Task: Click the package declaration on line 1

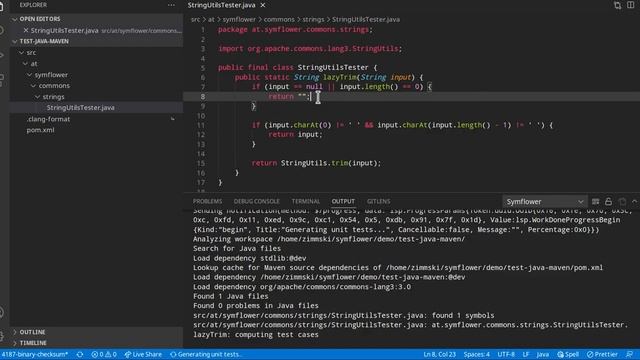Action: [x=295, y=29]
